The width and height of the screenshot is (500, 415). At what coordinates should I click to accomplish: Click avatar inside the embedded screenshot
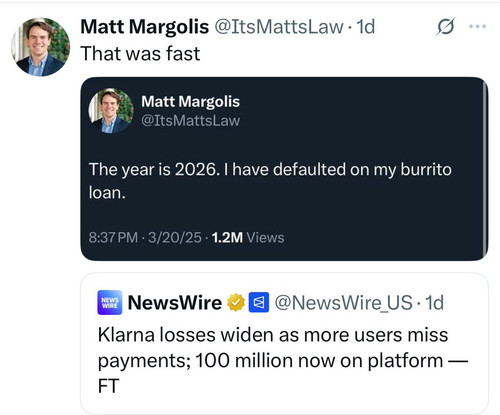coord(111,111)
